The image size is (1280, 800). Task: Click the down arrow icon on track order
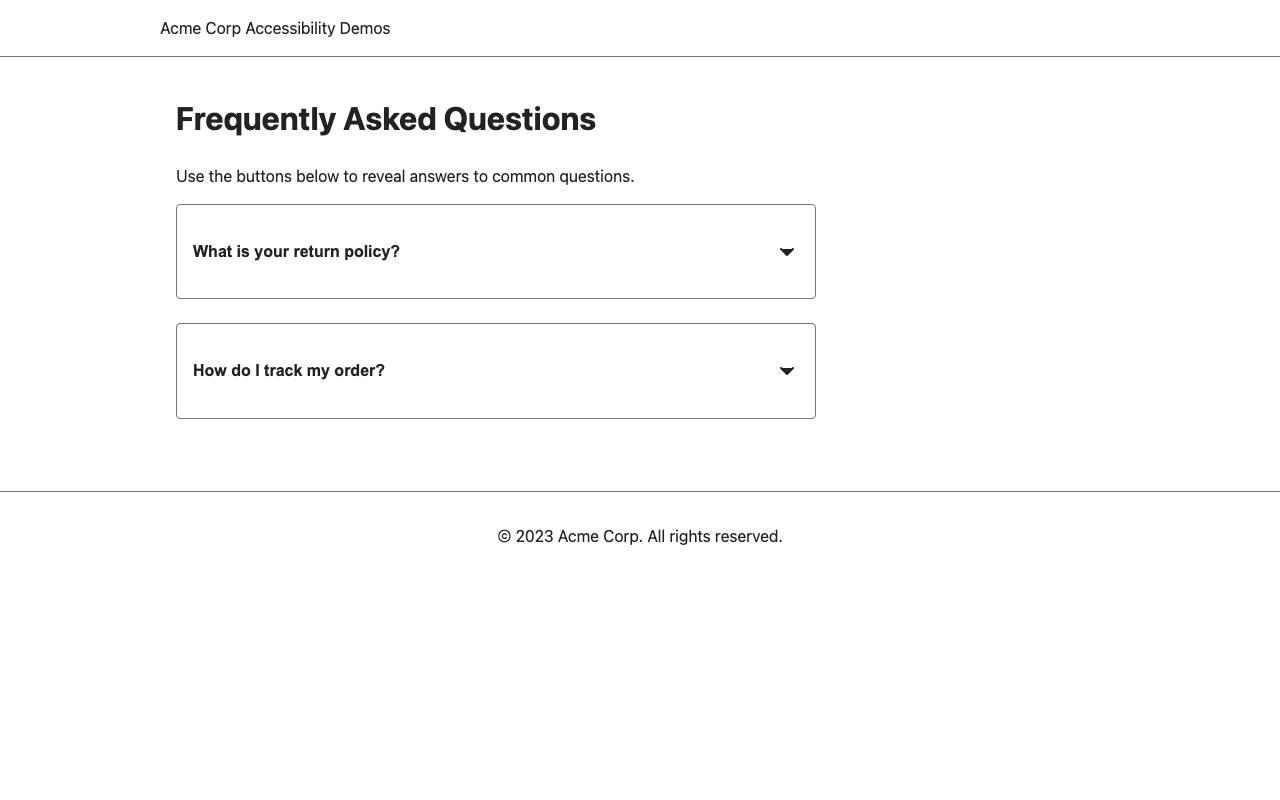(787, 371)
